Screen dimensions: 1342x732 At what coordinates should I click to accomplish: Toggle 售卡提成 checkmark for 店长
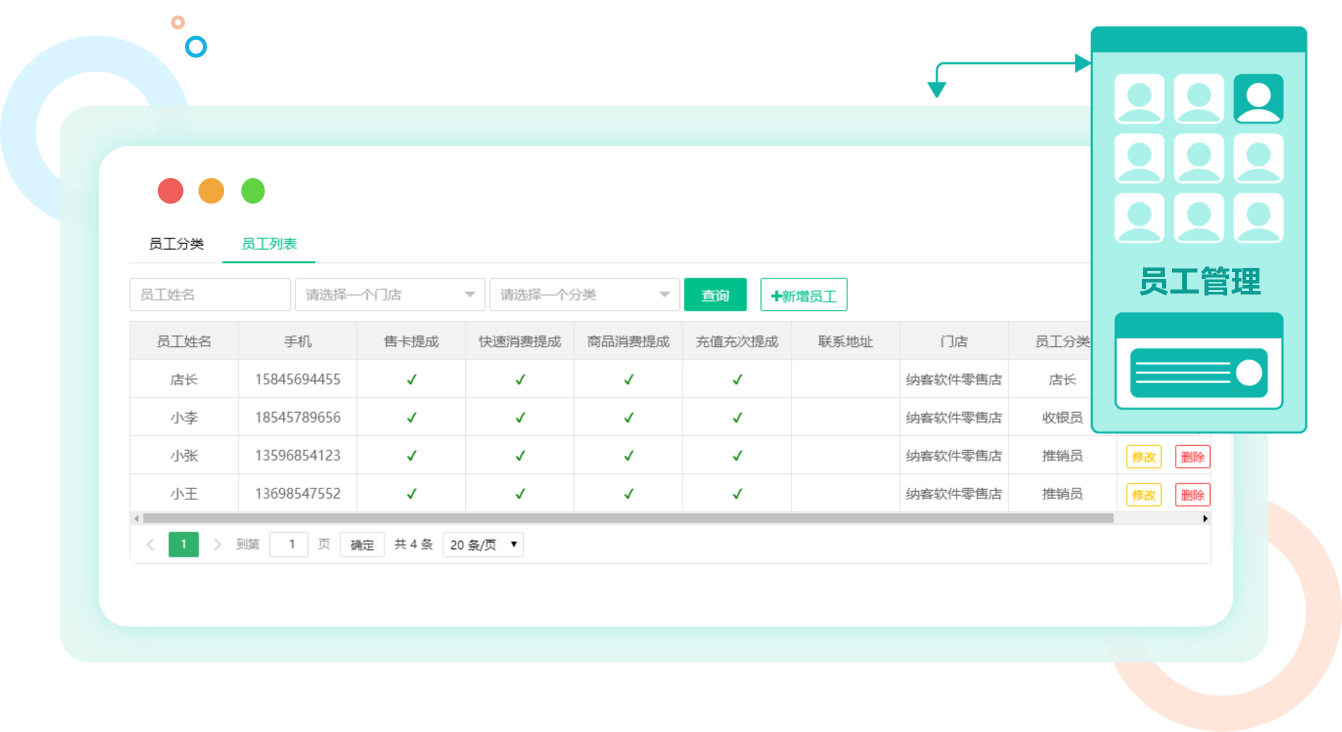411,380
